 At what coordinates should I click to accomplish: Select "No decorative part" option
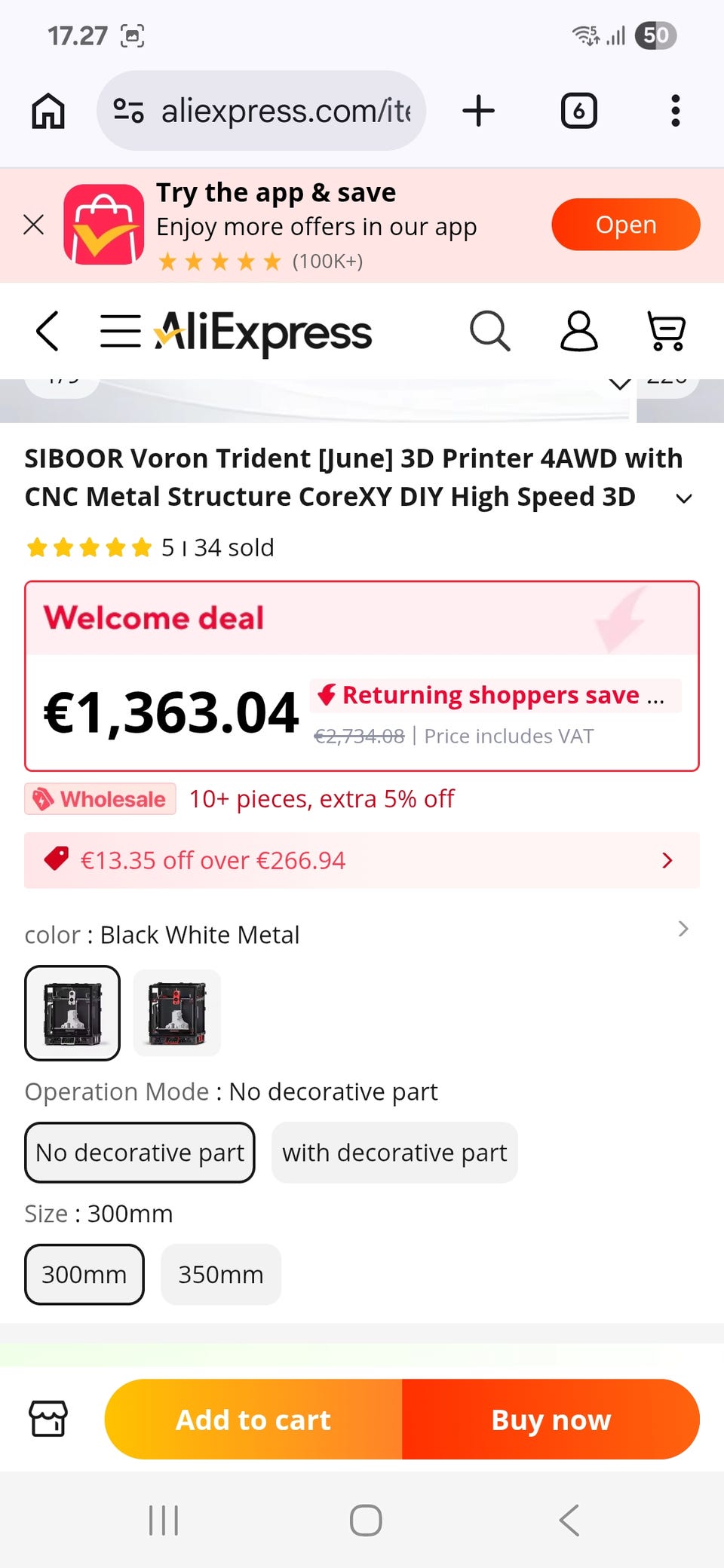(x=140, y=1153)
